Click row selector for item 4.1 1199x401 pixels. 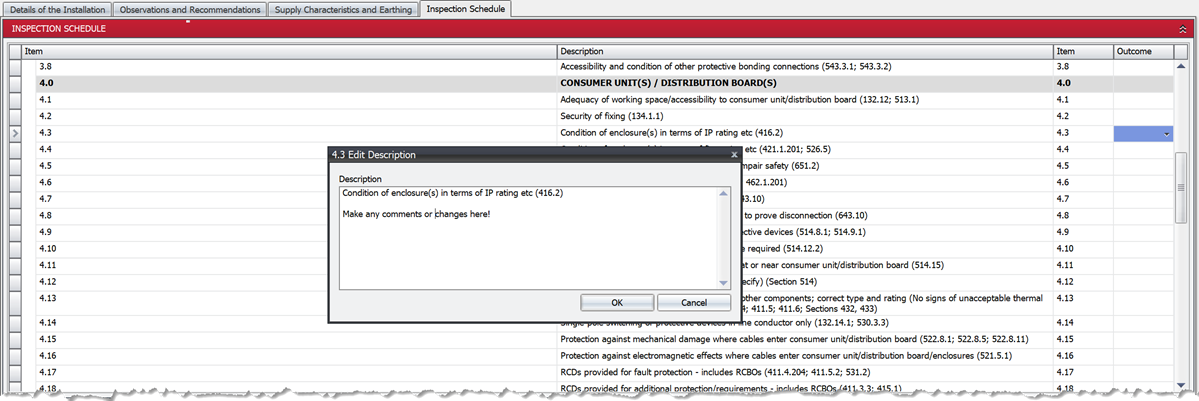(16, 100)
